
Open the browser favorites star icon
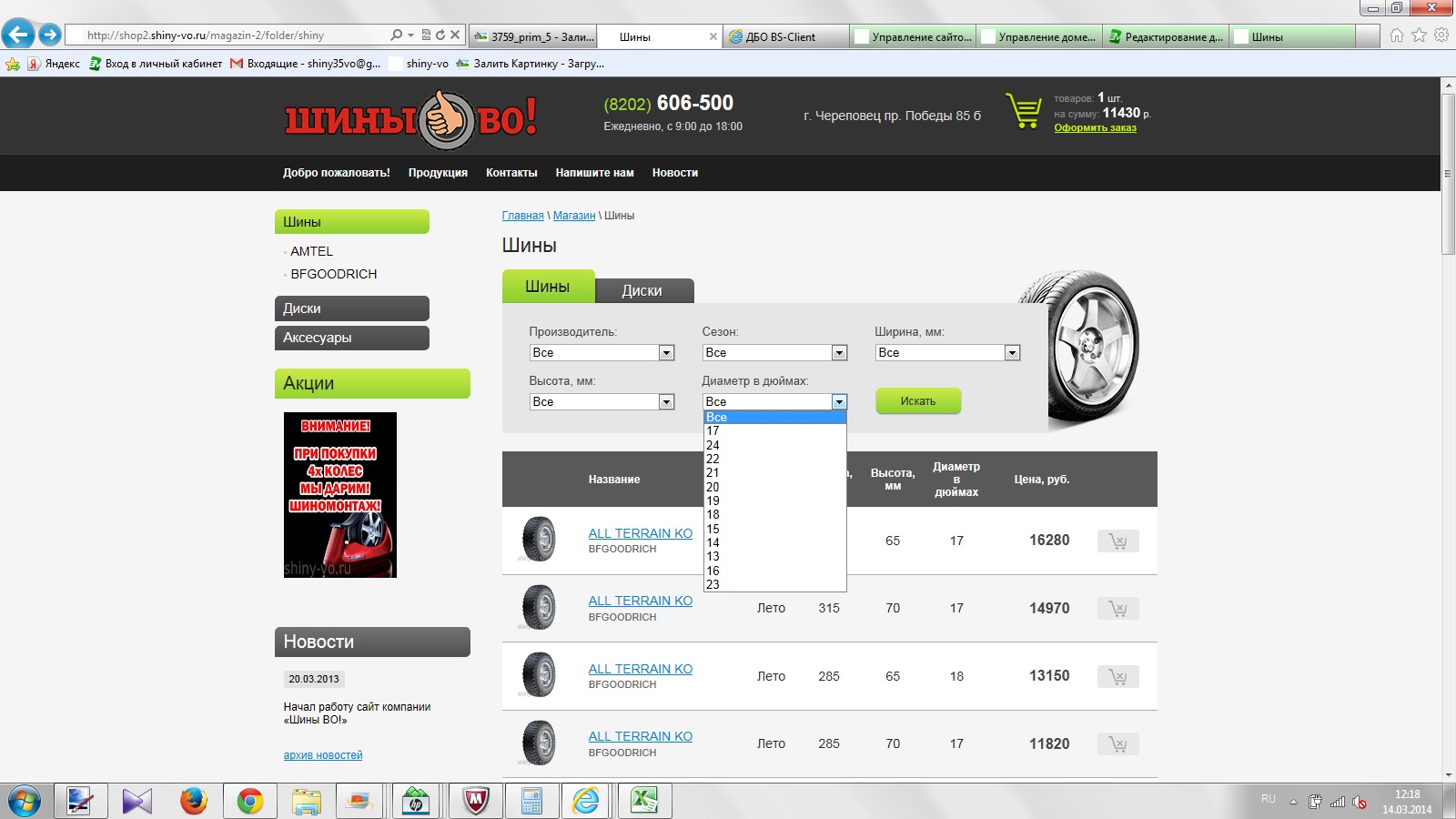pos(1419,35)
